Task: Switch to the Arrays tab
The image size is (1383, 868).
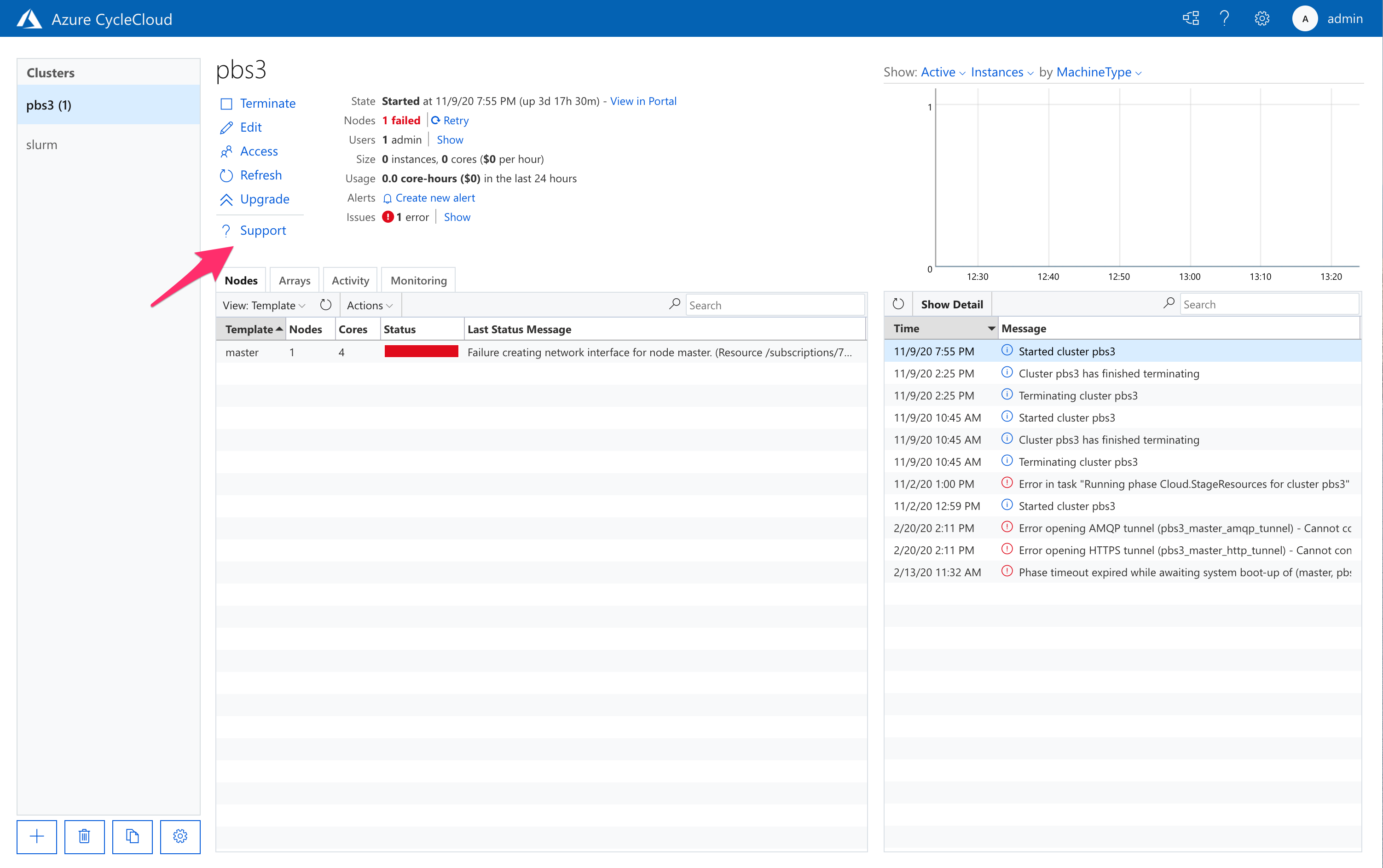Action: [x=295, y=280]
